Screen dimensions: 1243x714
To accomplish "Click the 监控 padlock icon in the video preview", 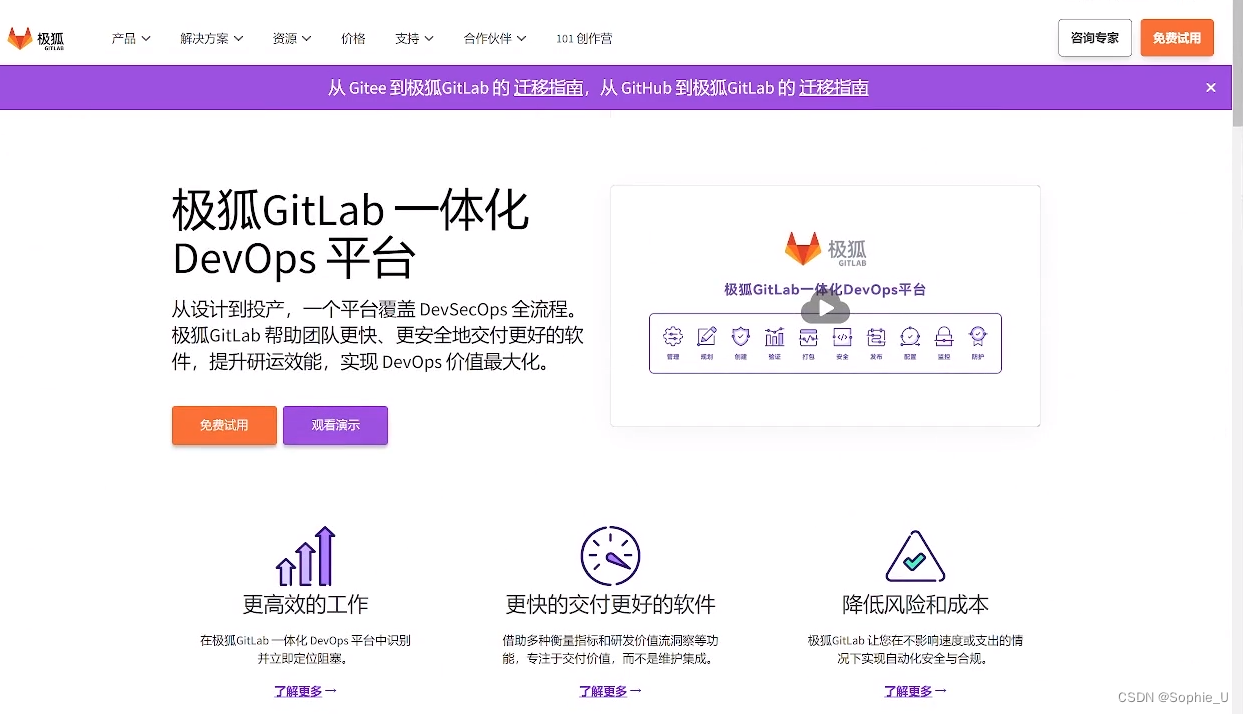I will (944, 337).
